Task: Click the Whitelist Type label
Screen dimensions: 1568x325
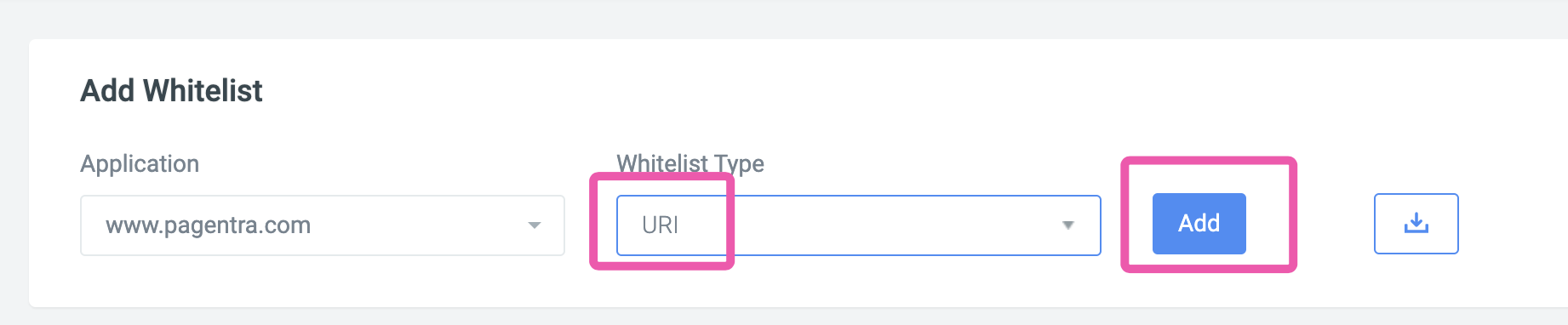Action: [690, 163]
